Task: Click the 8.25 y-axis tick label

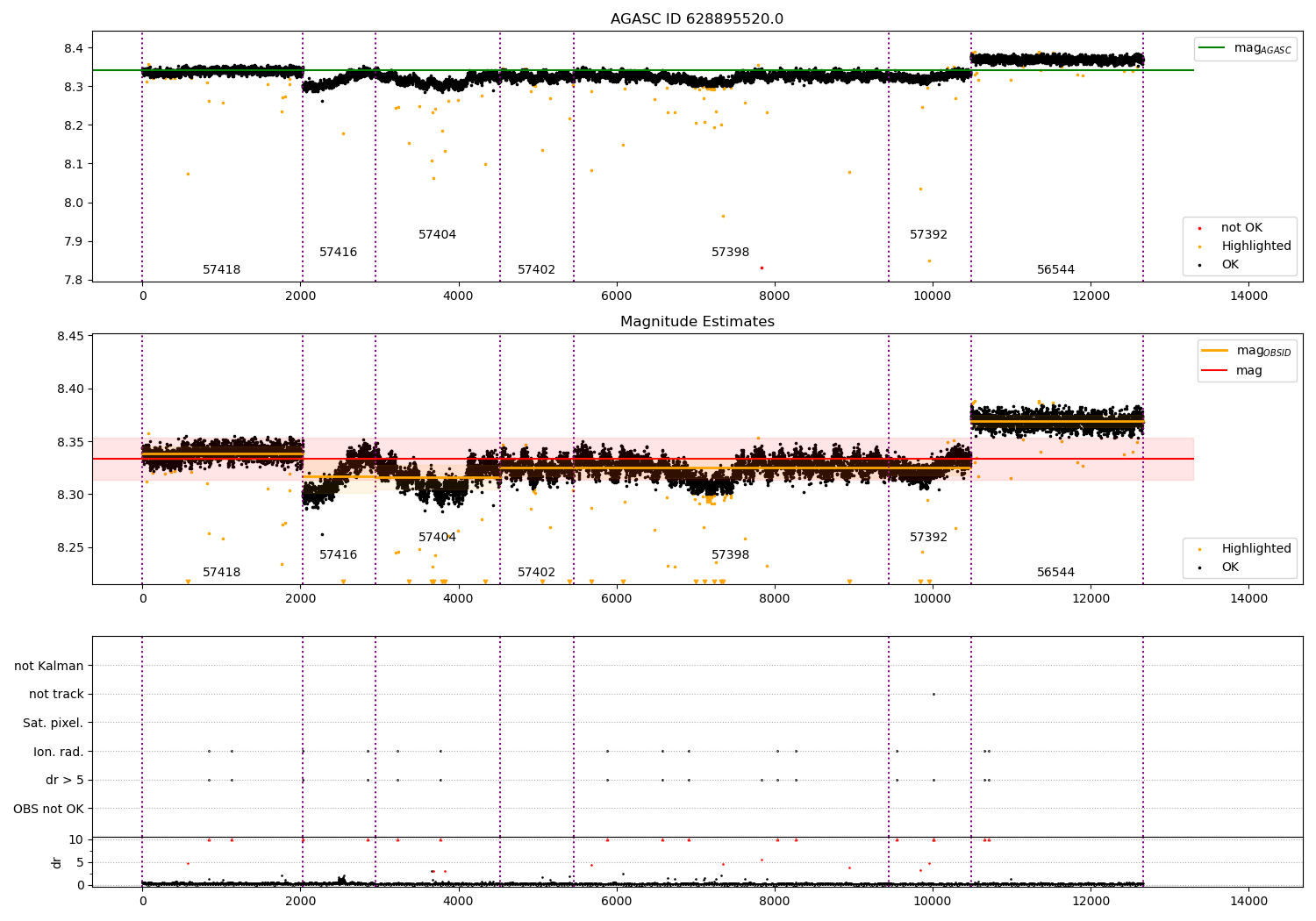Action: tap(69, 548)
